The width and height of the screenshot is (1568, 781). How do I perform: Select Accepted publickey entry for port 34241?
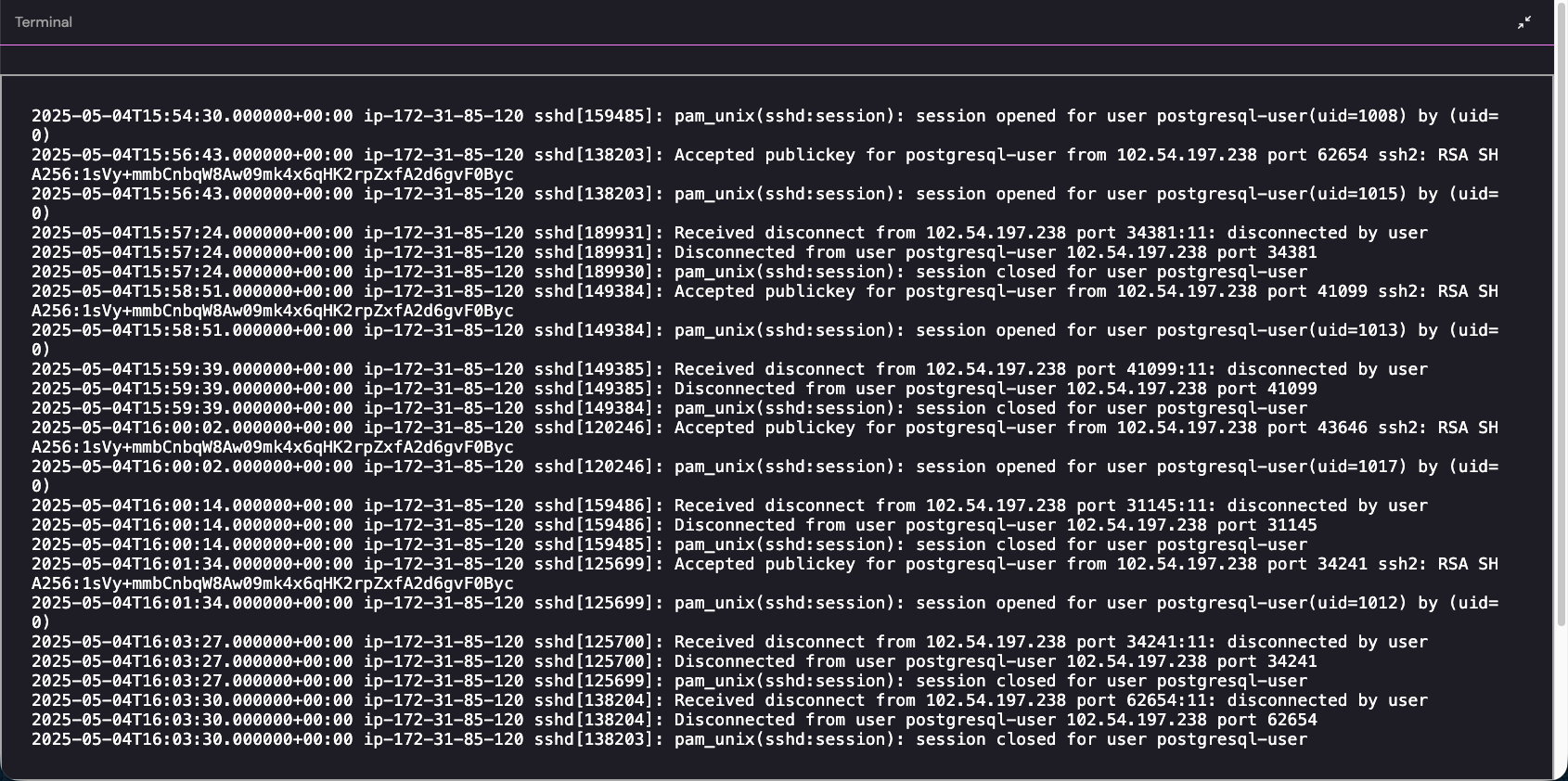765,565
